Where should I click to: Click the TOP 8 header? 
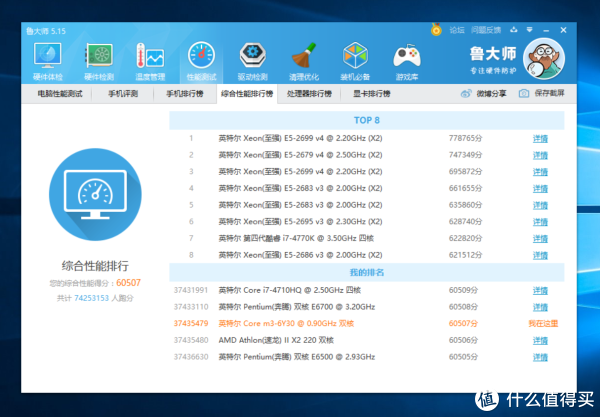(x=367, y=120)
